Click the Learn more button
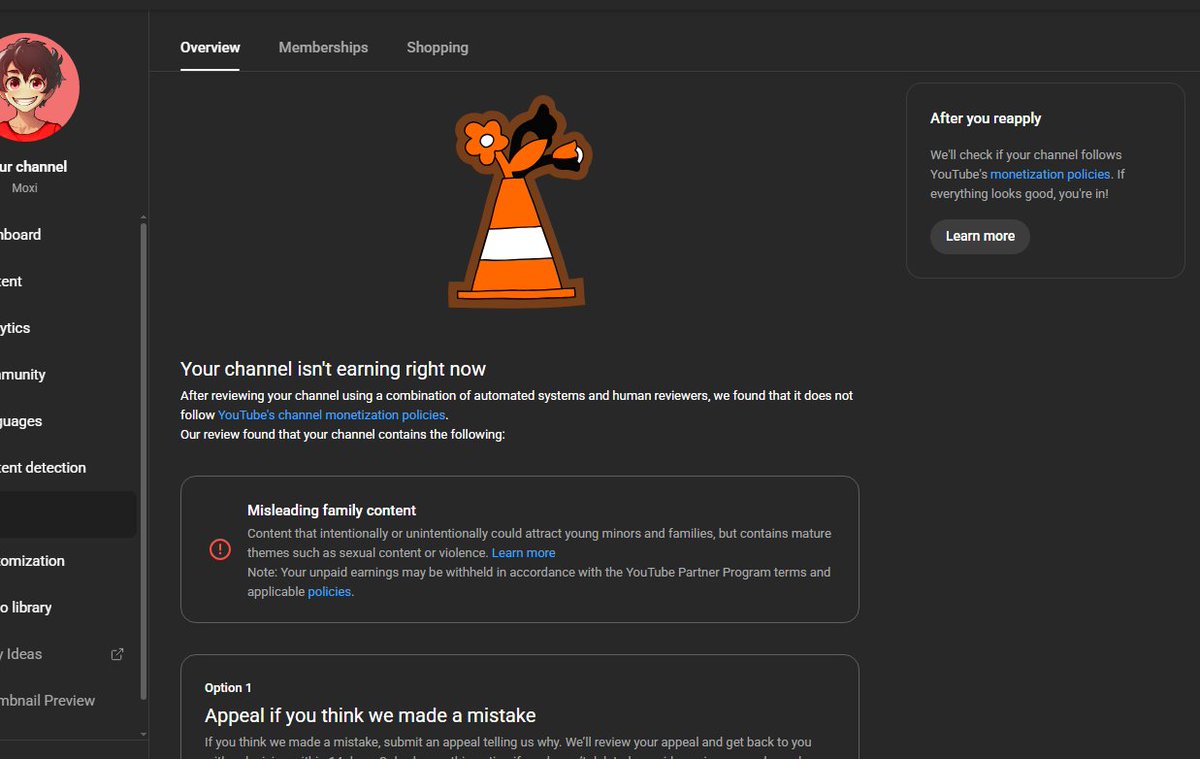This screenshot has width=1200, height=759. (x=980, y=236)
